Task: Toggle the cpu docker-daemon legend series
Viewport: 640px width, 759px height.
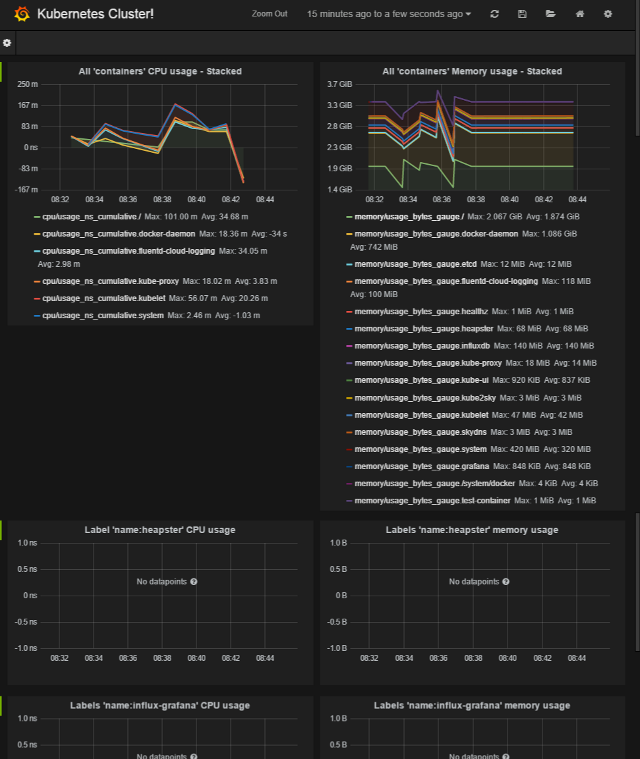Action: (x=119, y=234)
